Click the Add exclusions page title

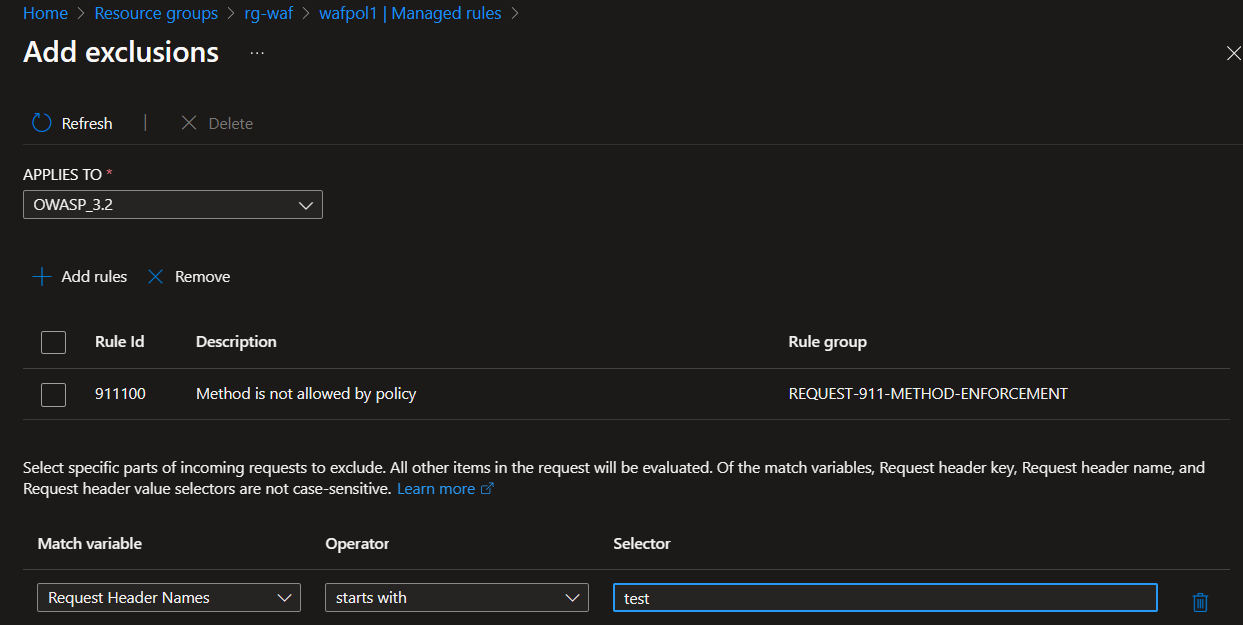point(121,52)
